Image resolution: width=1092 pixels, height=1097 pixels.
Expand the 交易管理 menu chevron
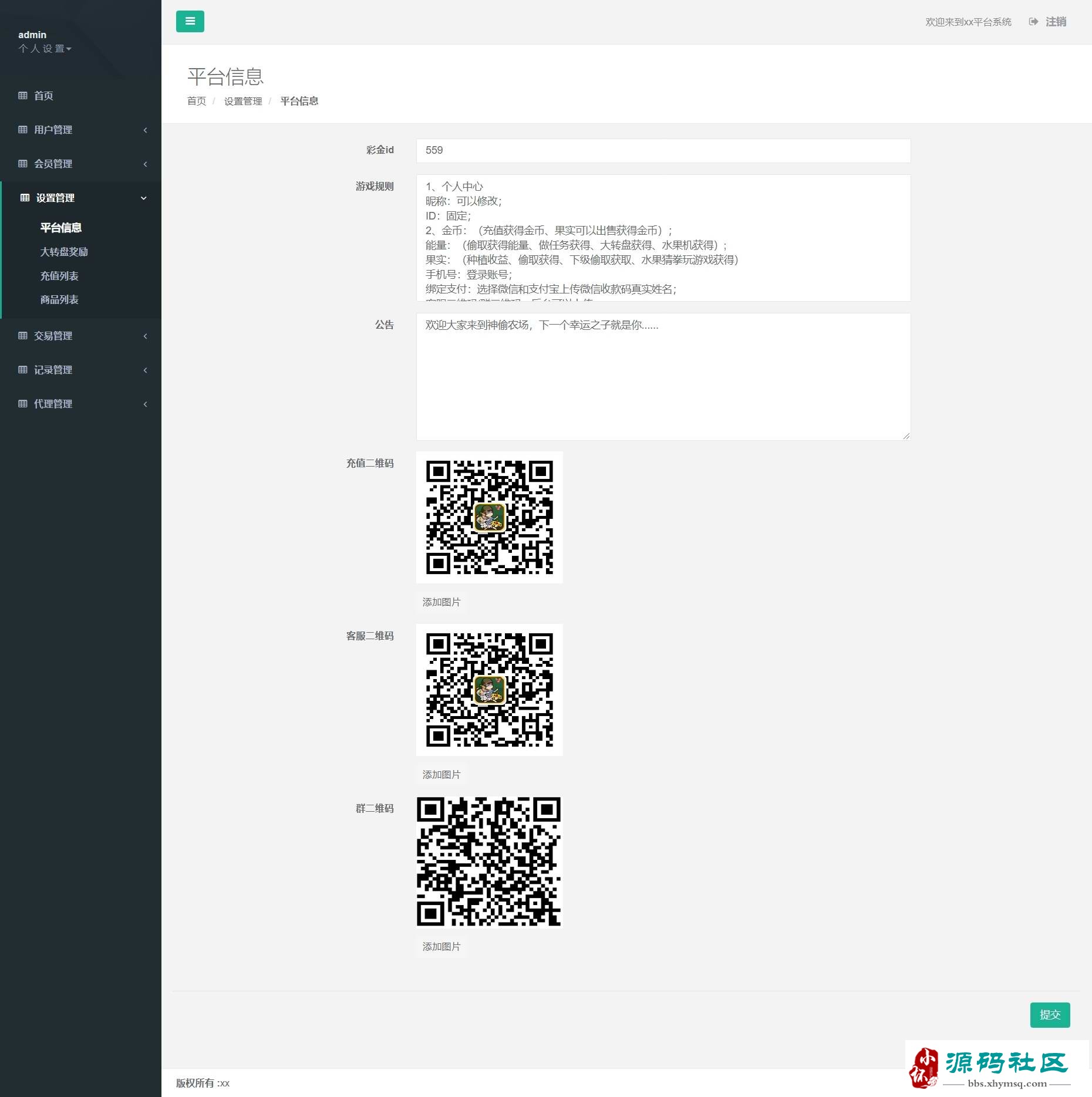point(145,336)
